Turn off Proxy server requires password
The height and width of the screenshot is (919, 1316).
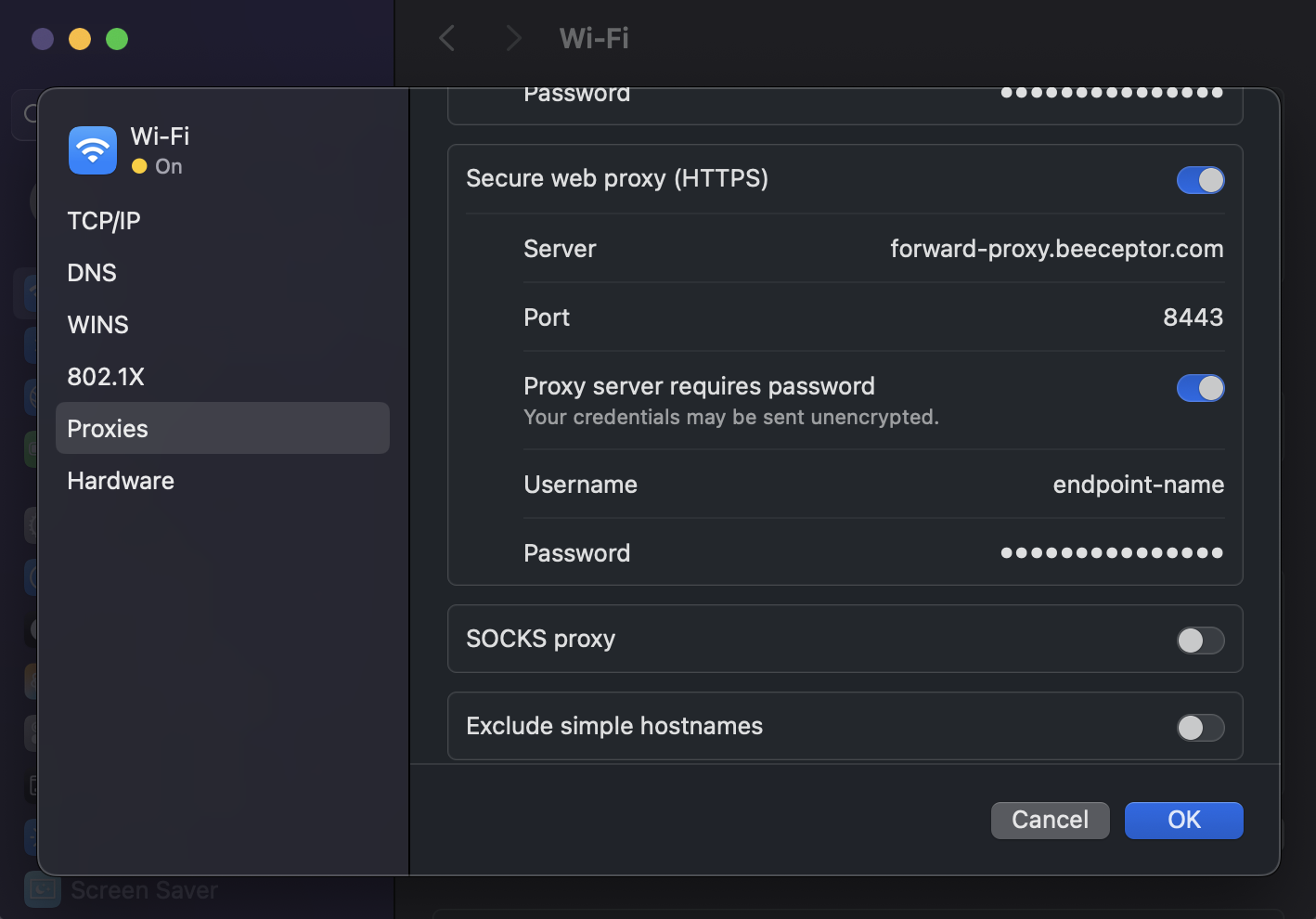coord(1200,388)
